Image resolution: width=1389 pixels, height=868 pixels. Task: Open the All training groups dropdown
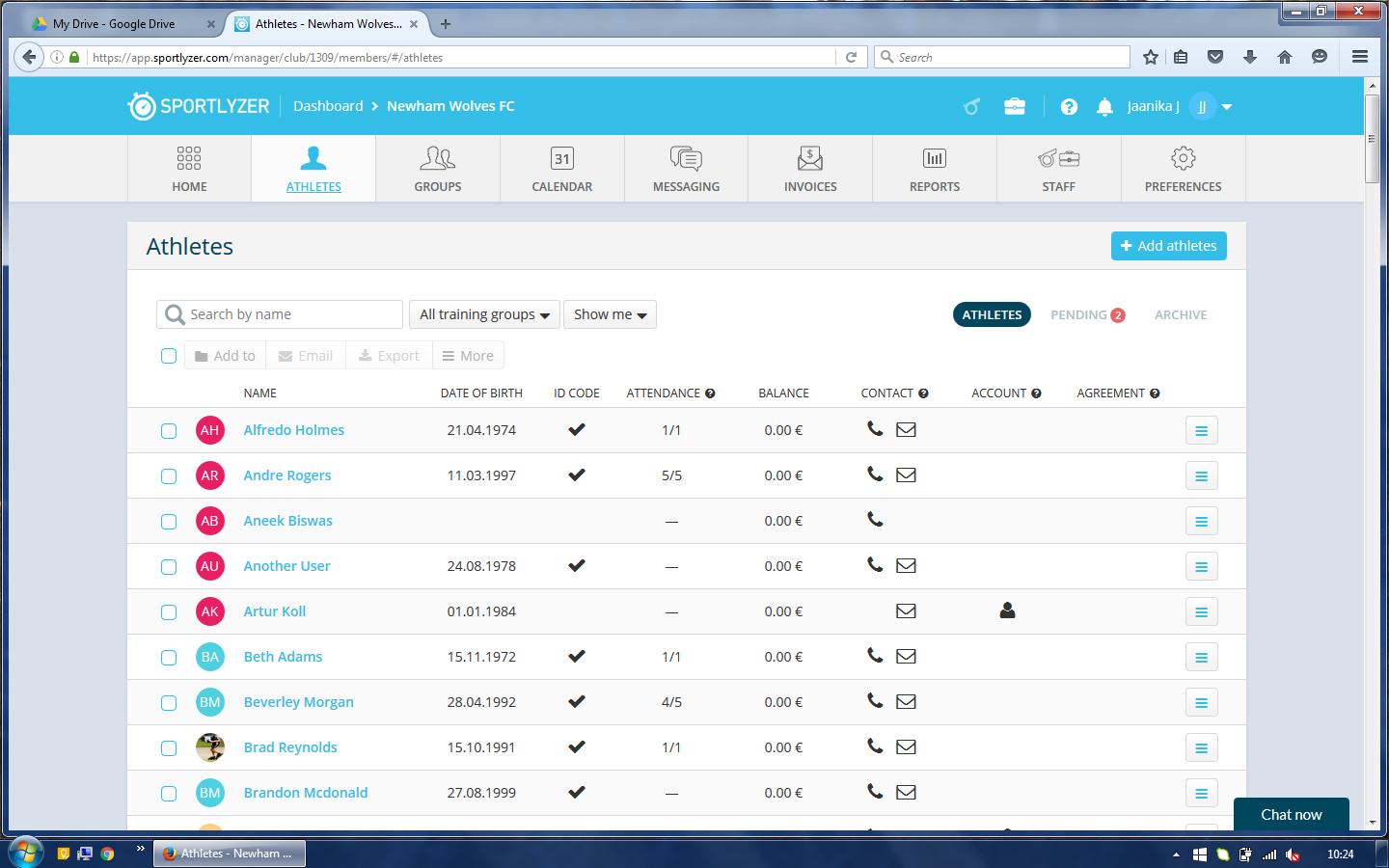point(483,313)
